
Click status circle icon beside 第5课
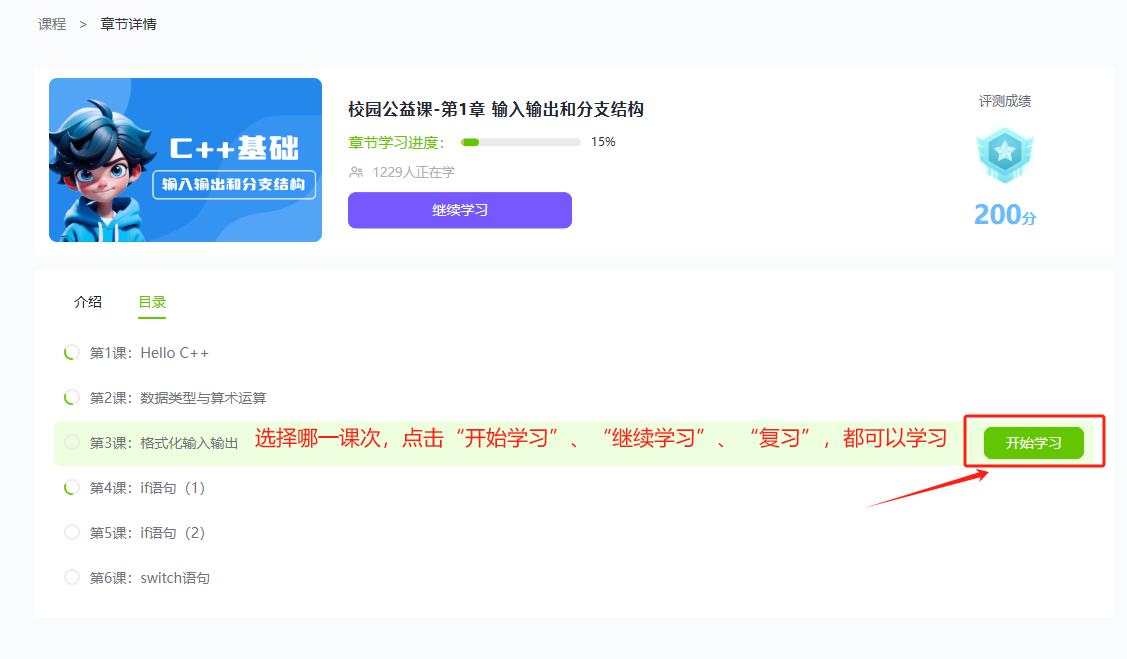71,532
